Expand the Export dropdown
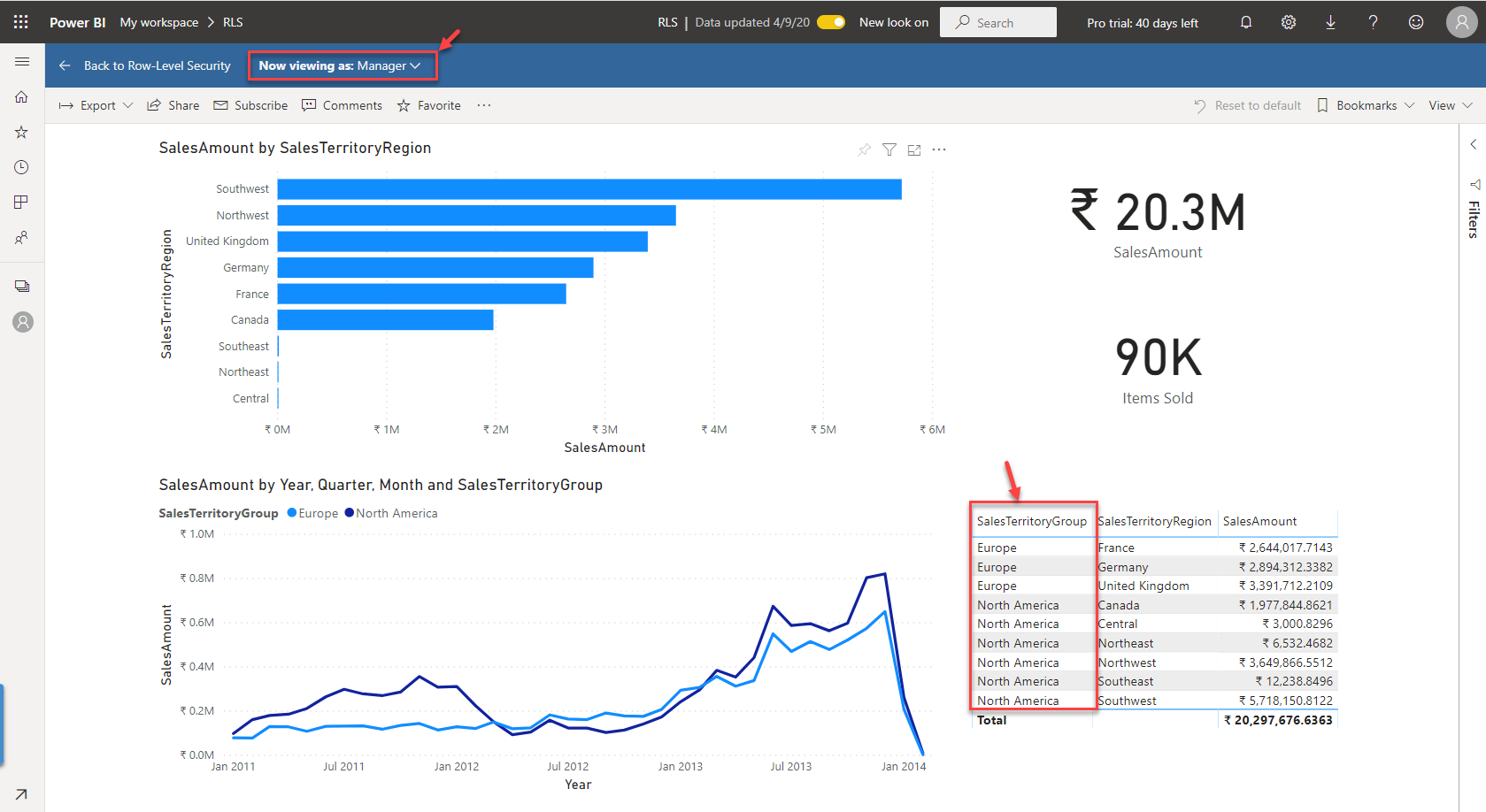This screenshot has height=812, width=1486. pyautogui.click(x=96, y=105)
